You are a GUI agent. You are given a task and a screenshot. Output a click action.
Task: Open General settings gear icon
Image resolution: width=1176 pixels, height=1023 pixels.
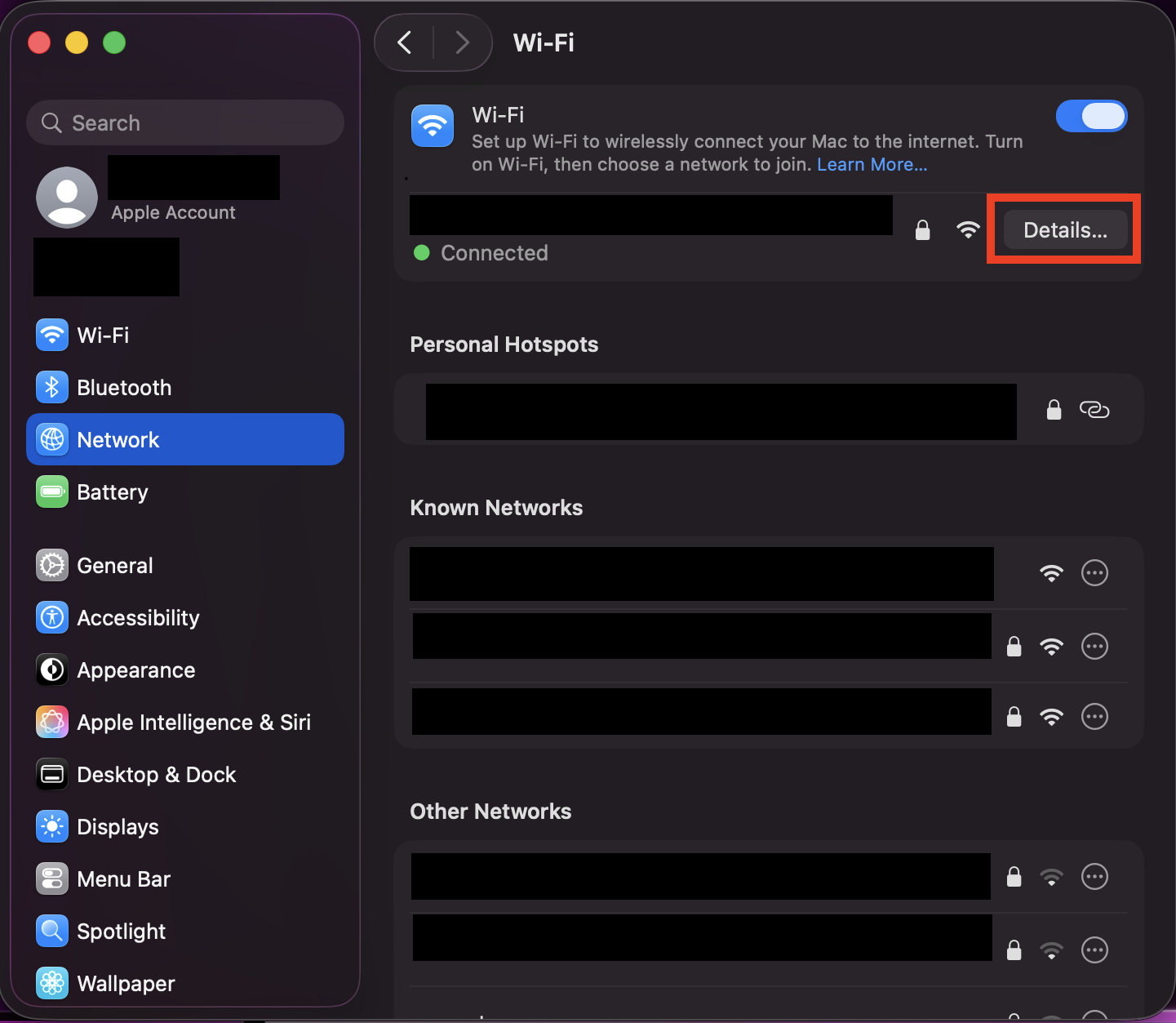(52, 566)
